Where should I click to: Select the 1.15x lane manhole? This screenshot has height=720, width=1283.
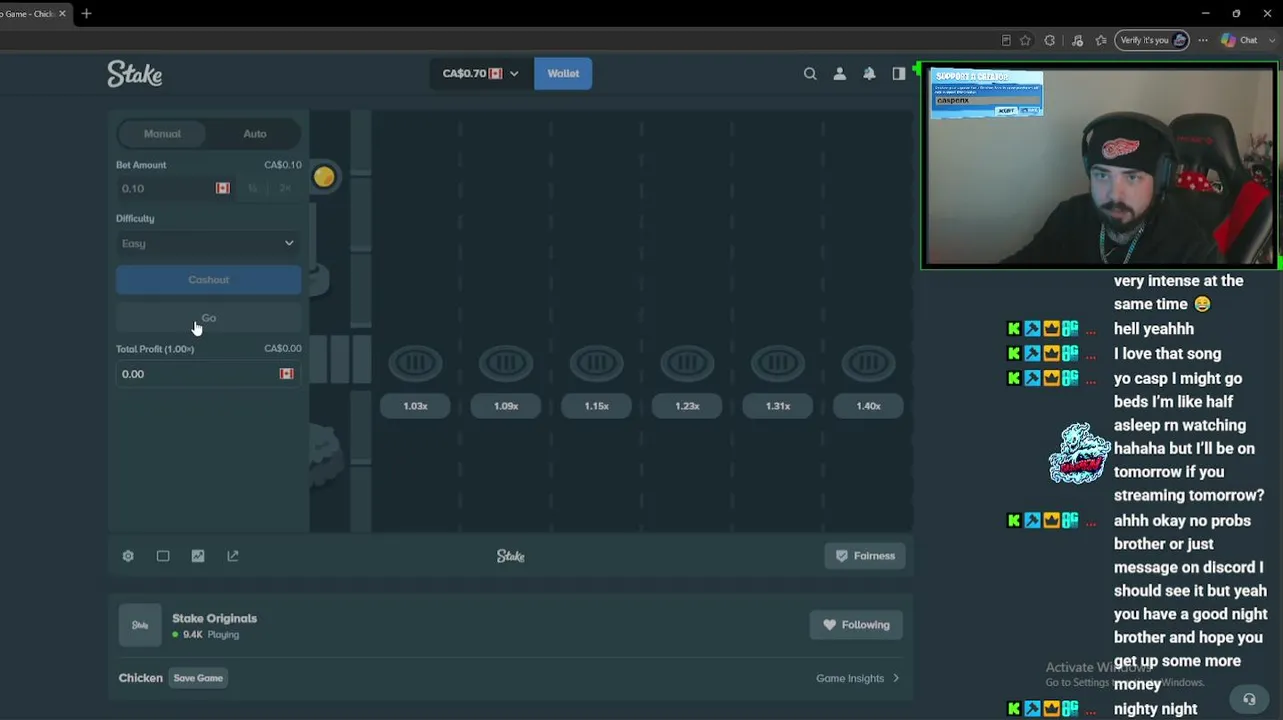tap(597, 363)
